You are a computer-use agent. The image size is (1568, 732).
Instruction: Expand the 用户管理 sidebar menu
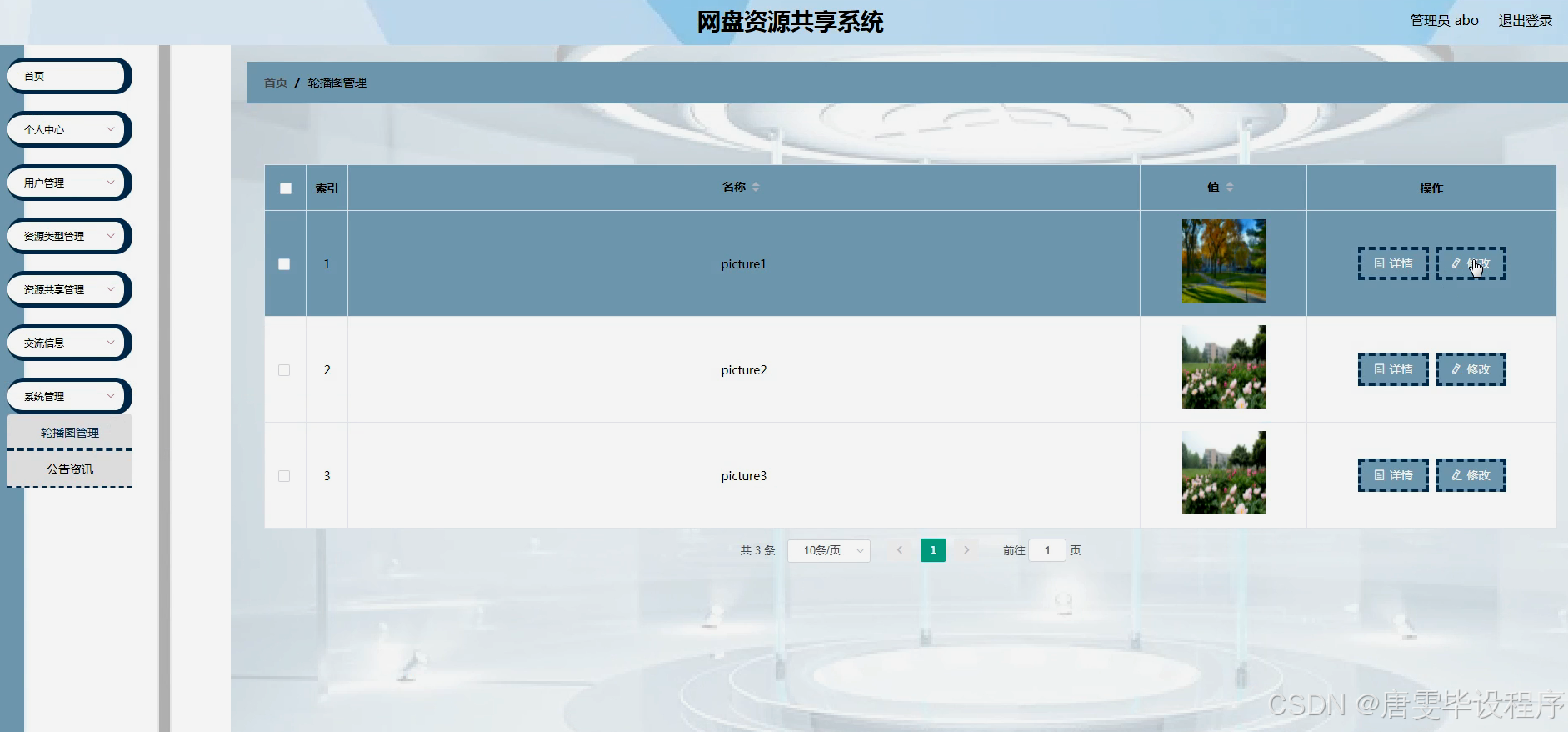coord(68,183)
